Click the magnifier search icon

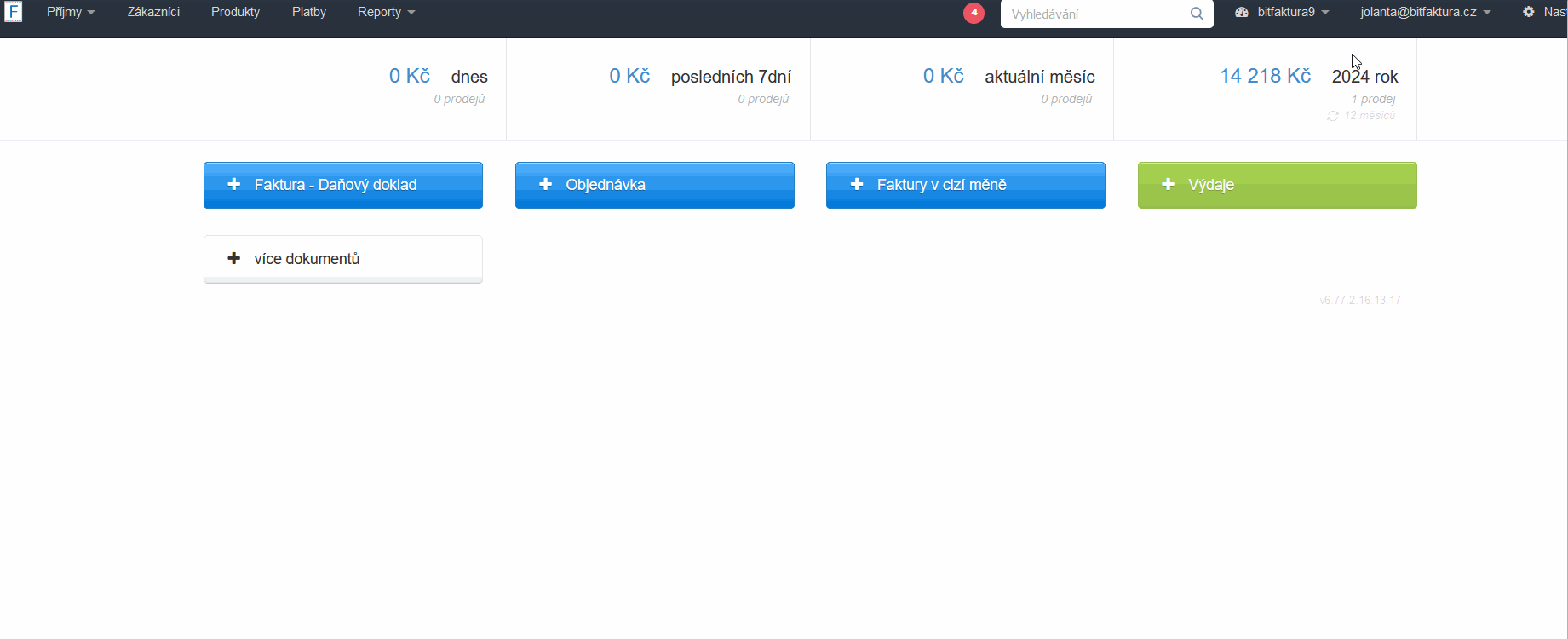(1197, 14)
